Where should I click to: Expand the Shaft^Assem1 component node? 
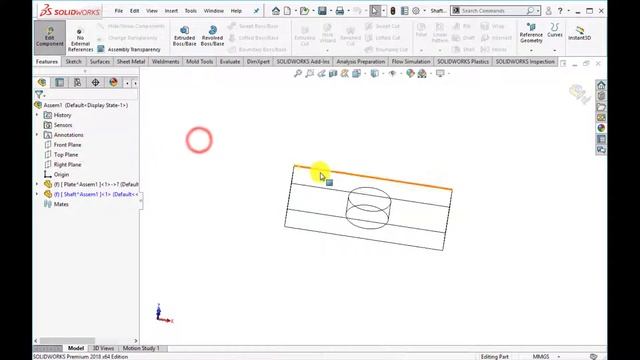37,194
